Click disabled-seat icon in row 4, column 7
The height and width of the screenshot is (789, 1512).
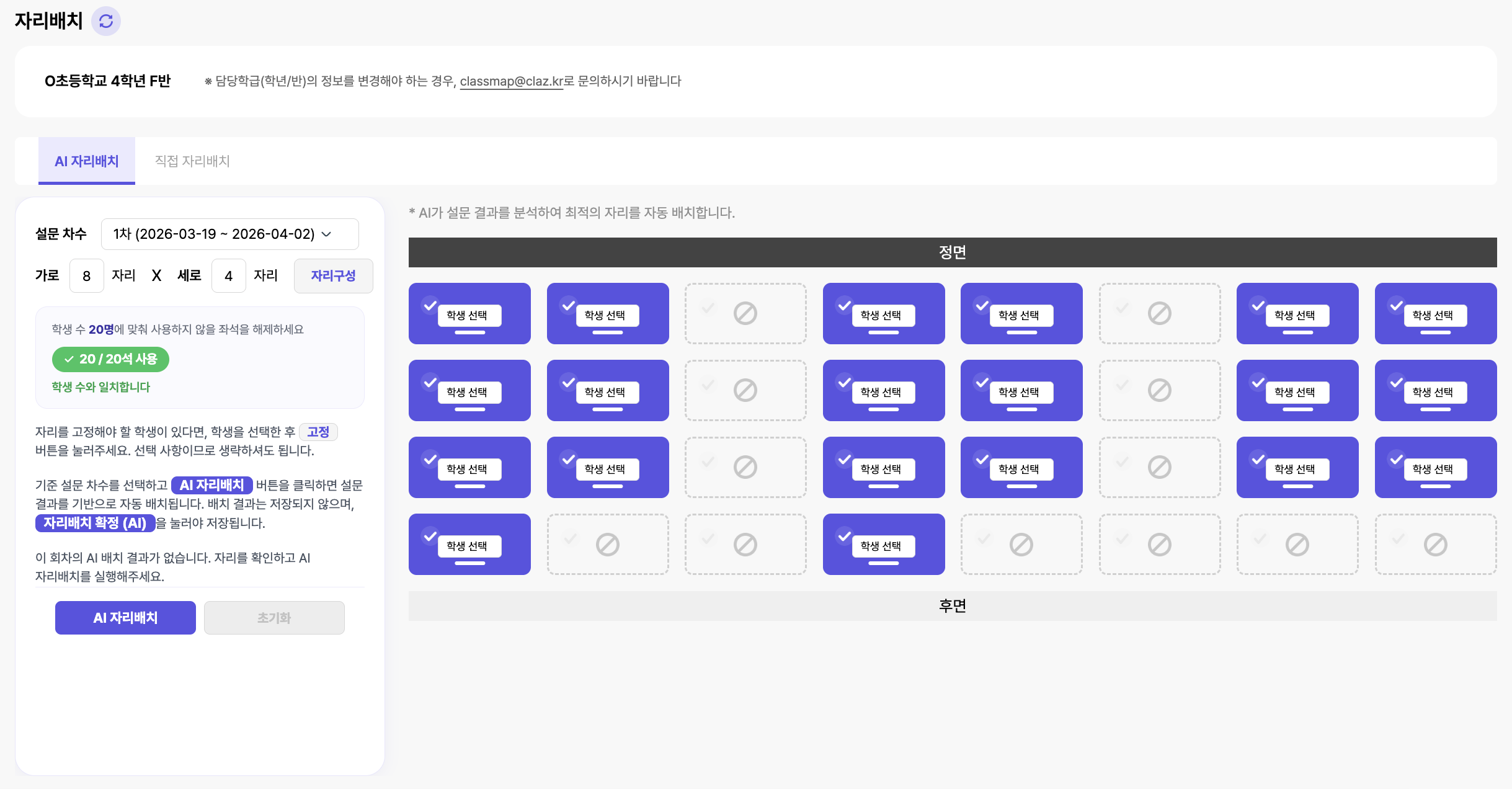pyautogui.click(x=1297, y=545)
